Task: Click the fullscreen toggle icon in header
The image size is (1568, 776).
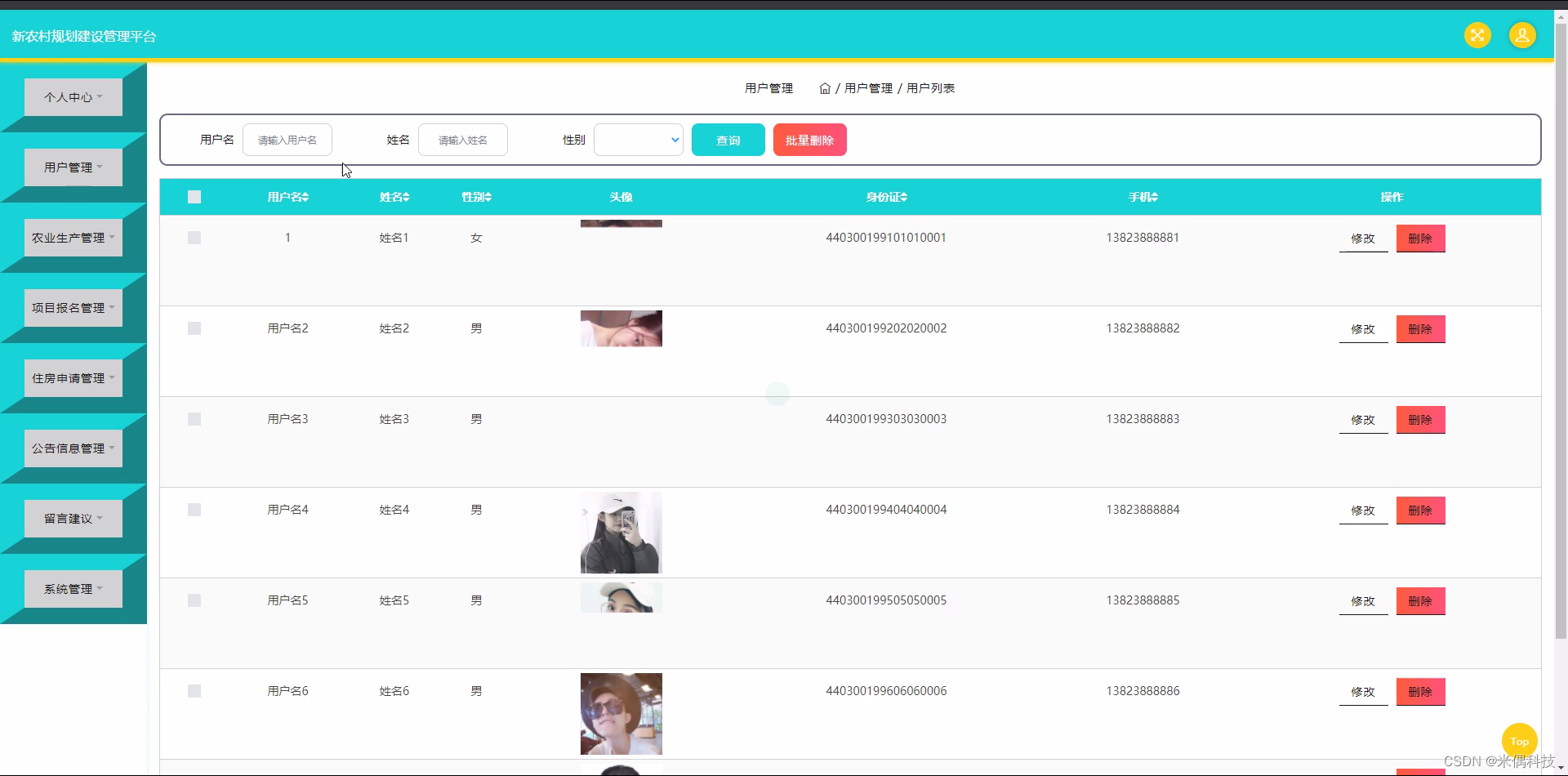Action: pyautogui.click(x=1477, y=35)
